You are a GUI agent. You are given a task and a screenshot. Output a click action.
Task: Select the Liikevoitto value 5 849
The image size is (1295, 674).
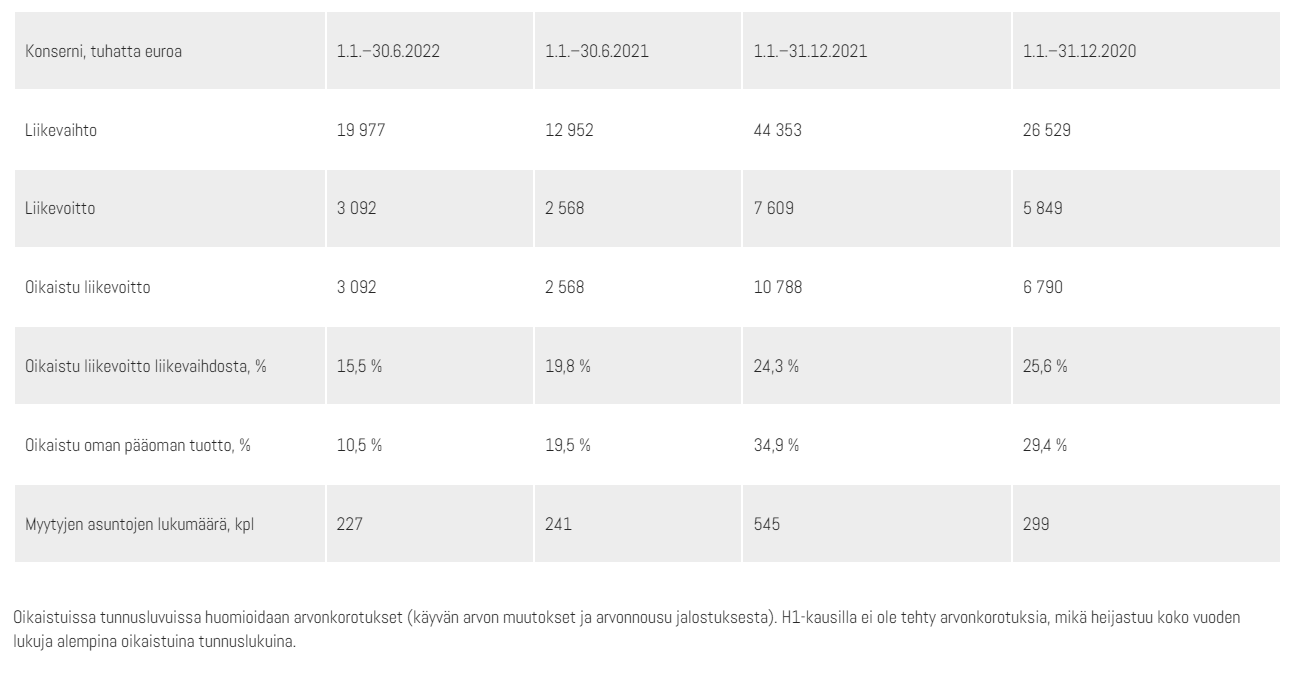pyautogui.click(x=1043, y=209)
